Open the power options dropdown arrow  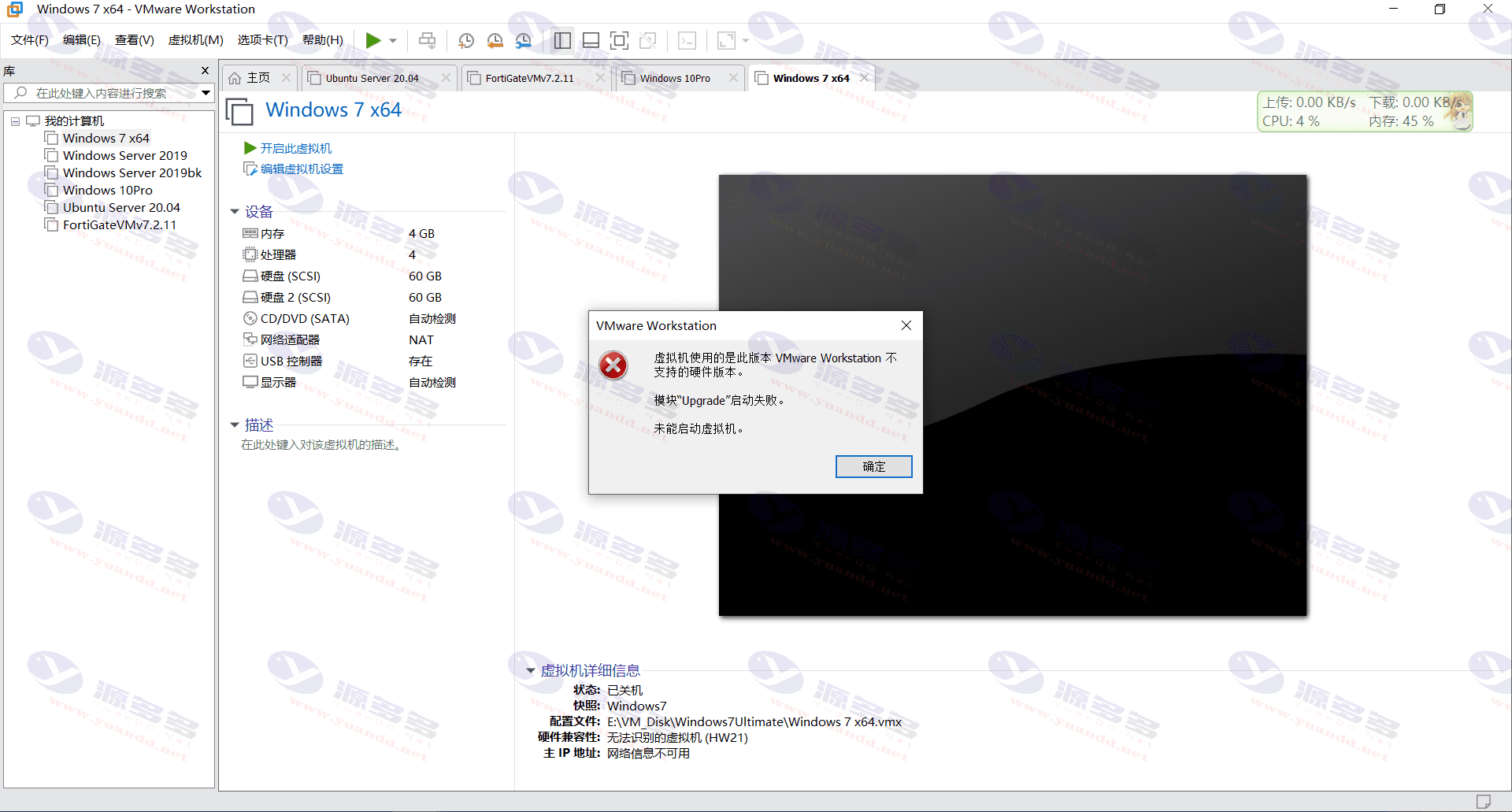click(393, 41)
